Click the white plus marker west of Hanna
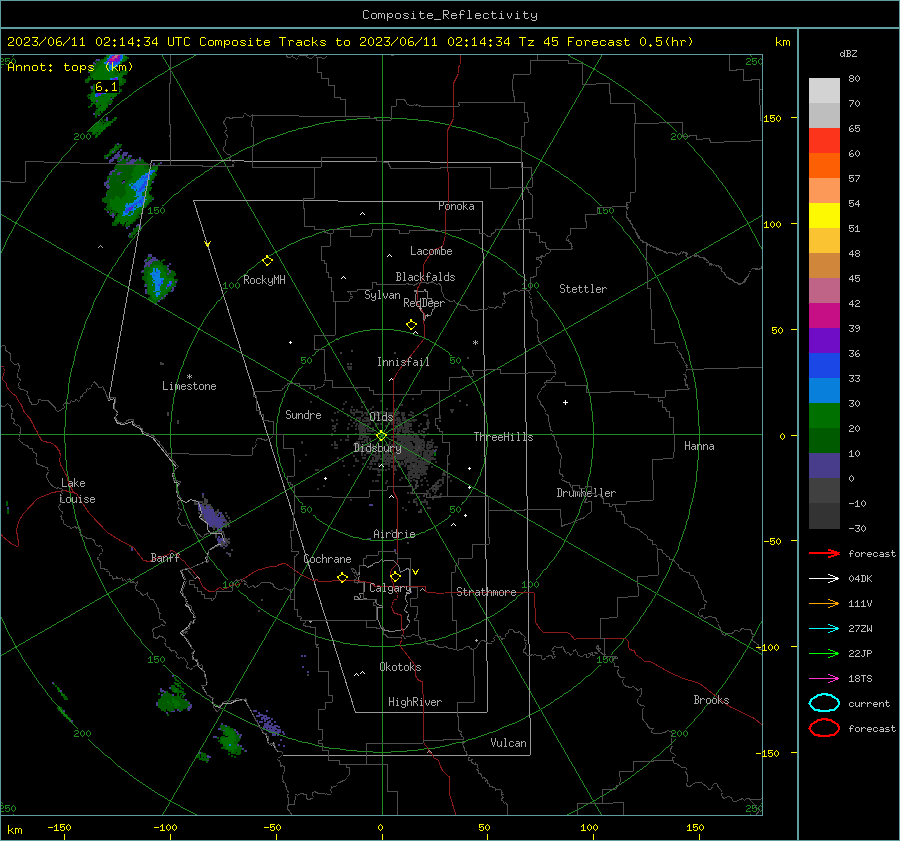 tap(565, 402)
